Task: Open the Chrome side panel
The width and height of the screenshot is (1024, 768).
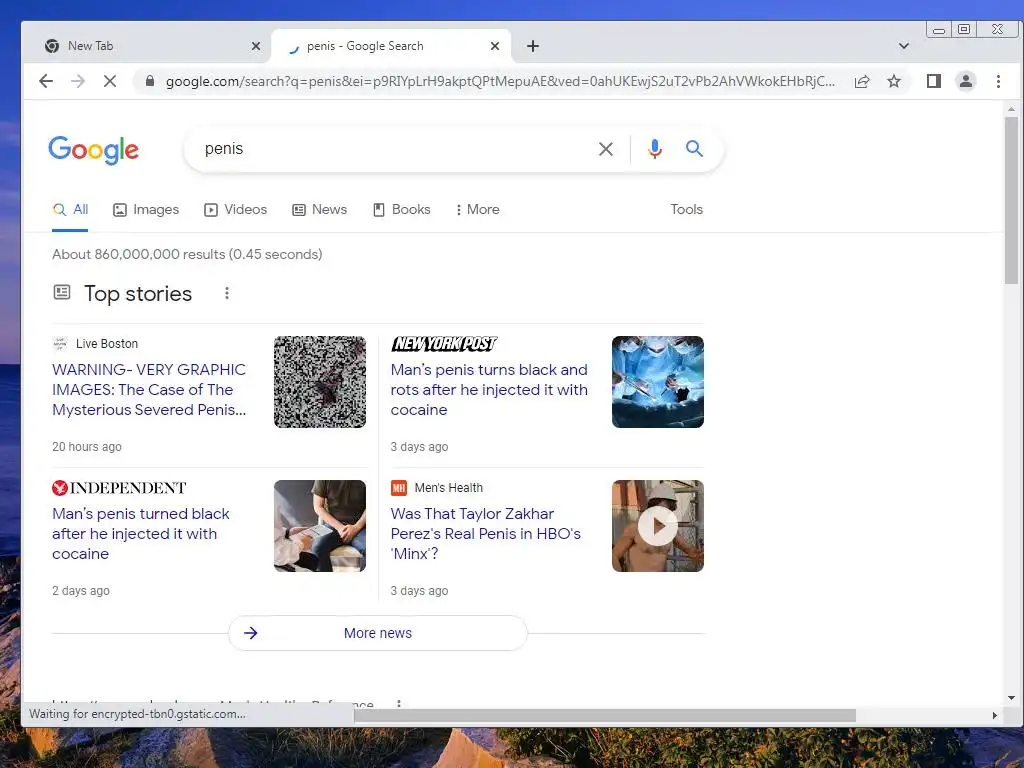Action: (934, 81)
